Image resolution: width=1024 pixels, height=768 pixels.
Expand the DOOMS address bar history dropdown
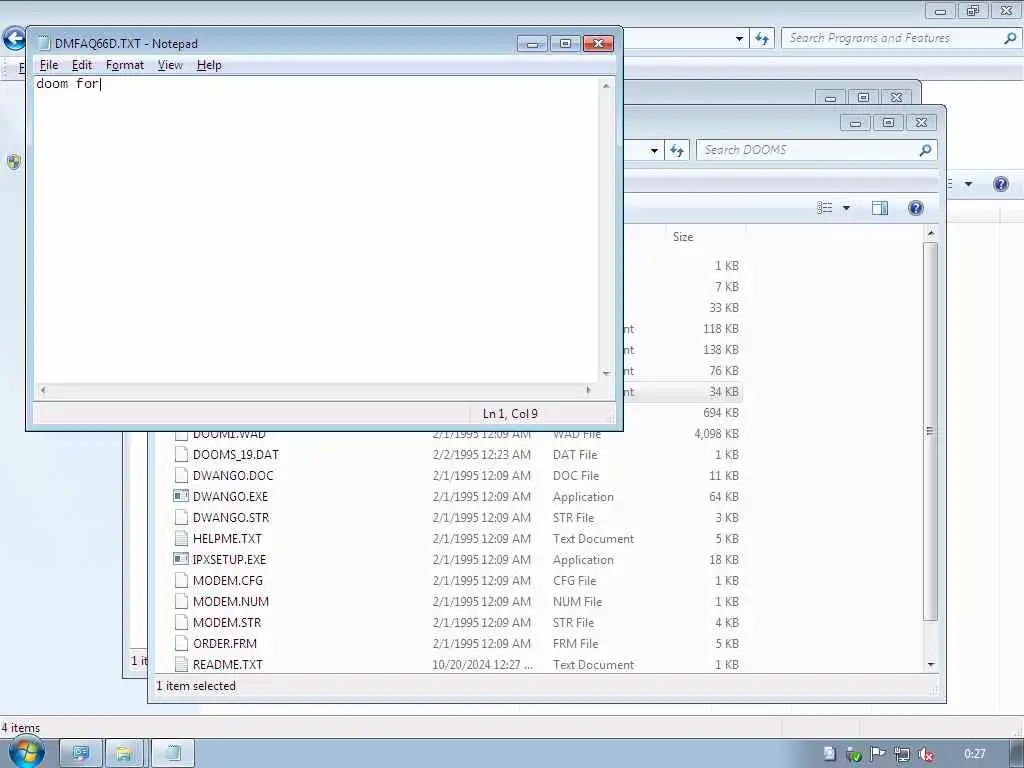(x=654, y=151)
